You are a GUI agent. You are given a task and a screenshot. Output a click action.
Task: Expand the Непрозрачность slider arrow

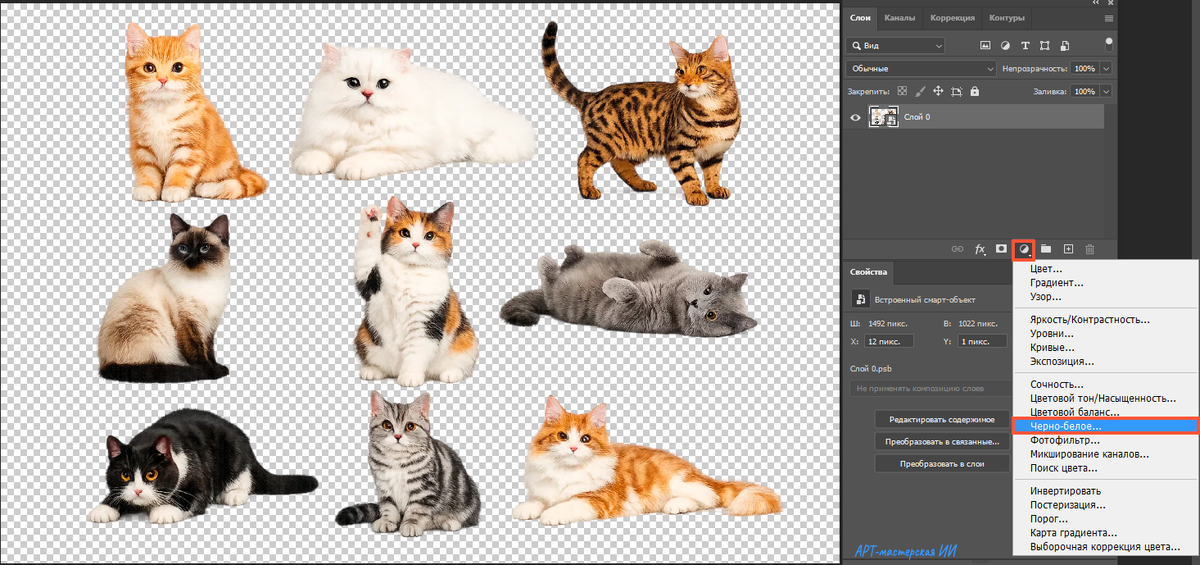coord(1106,69)
